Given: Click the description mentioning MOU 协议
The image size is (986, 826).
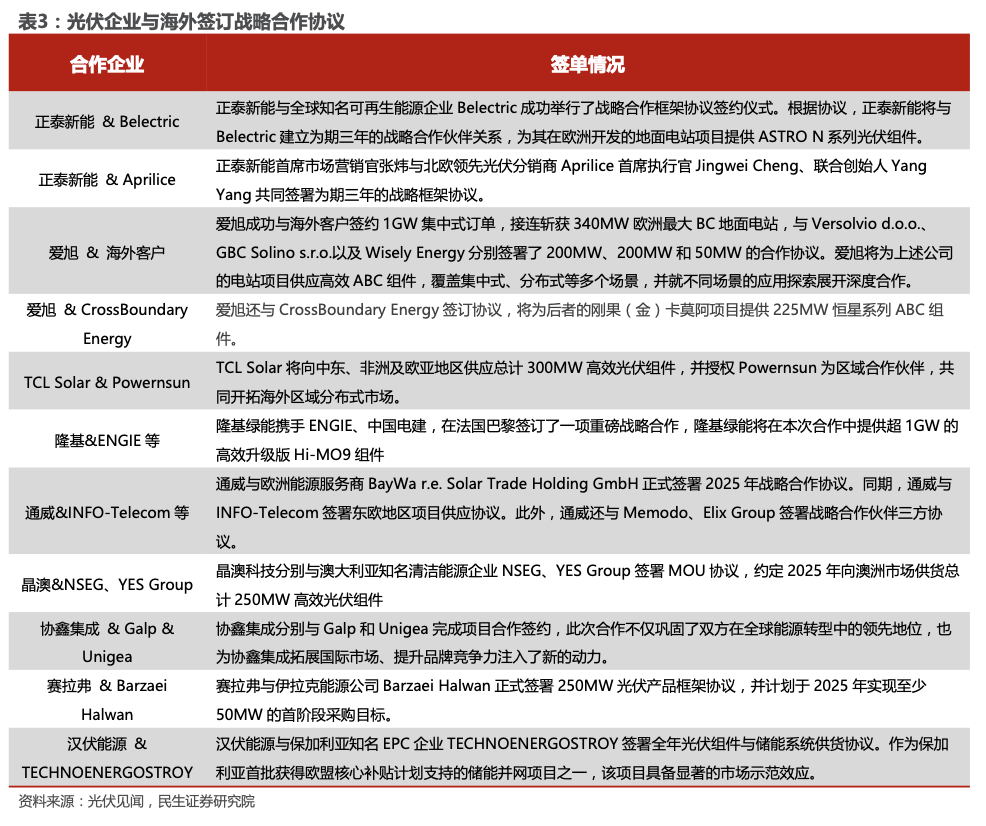Looking at the screenshot, I should pos(587,585).
